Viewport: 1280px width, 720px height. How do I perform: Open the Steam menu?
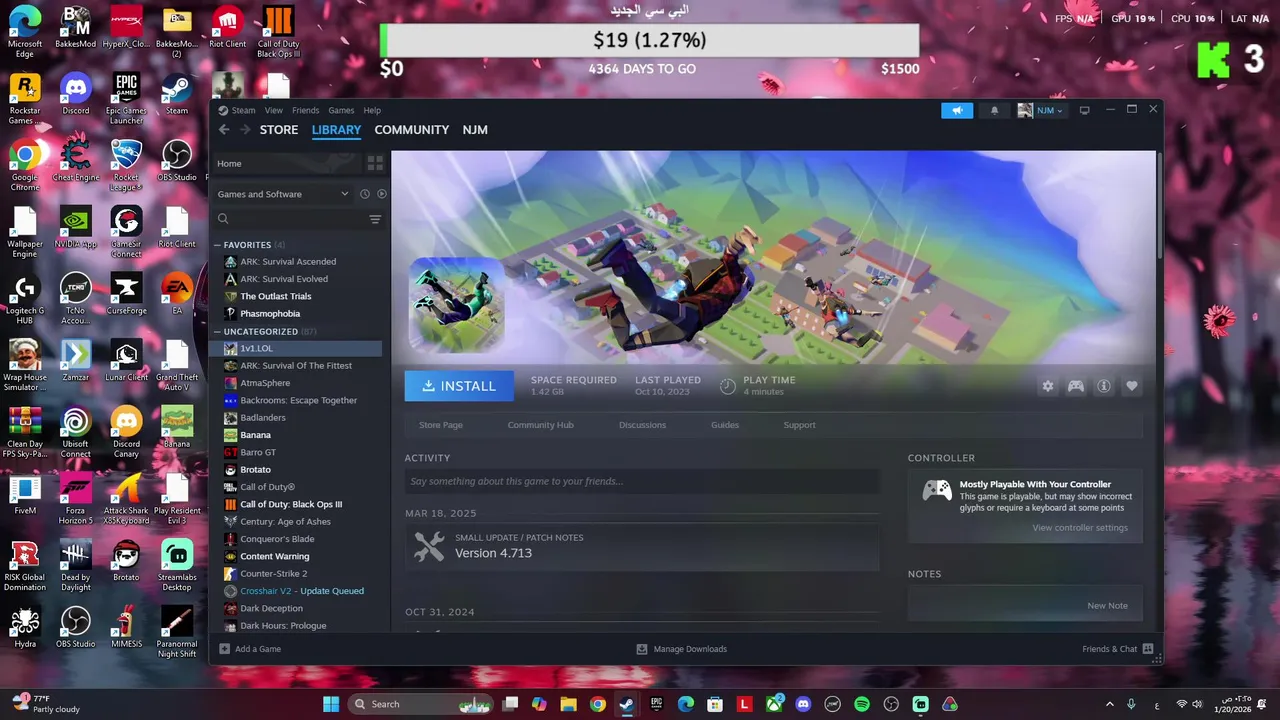244,110
